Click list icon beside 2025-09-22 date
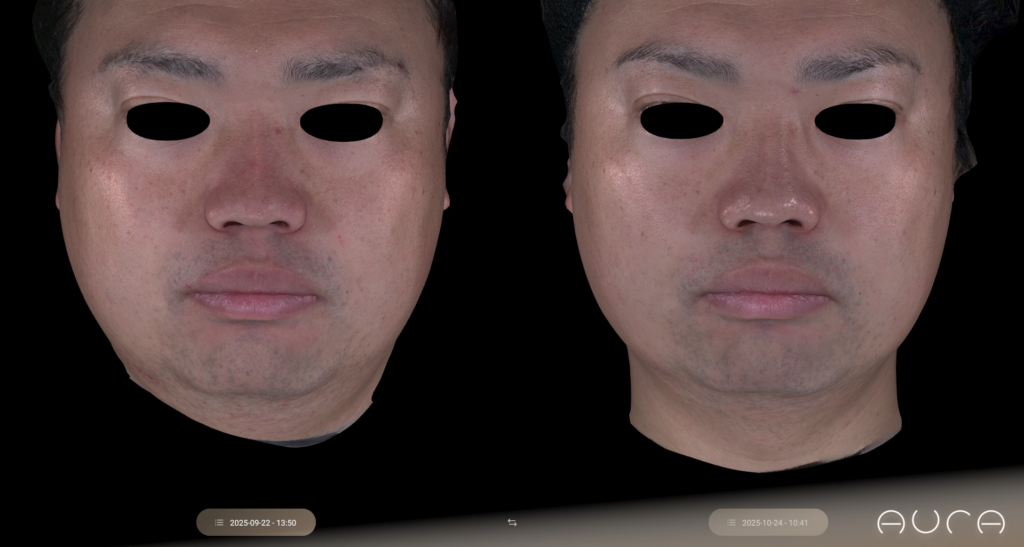This screenshot has width=1024, height=547. tap(219, 522)
